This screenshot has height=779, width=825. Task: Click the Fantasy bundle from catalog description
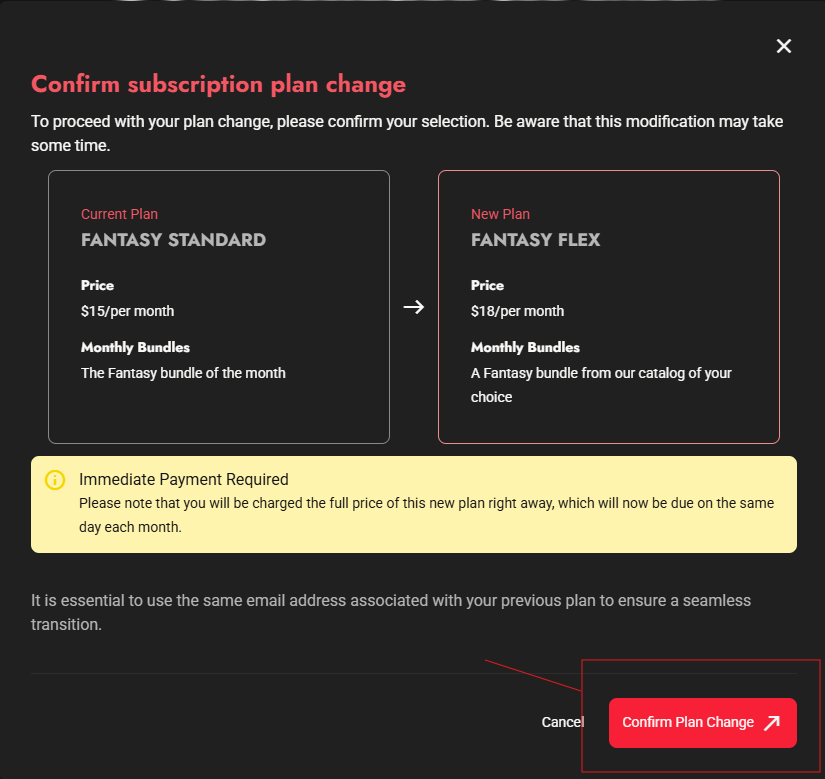pyautogui.click(x=600, y=384)
